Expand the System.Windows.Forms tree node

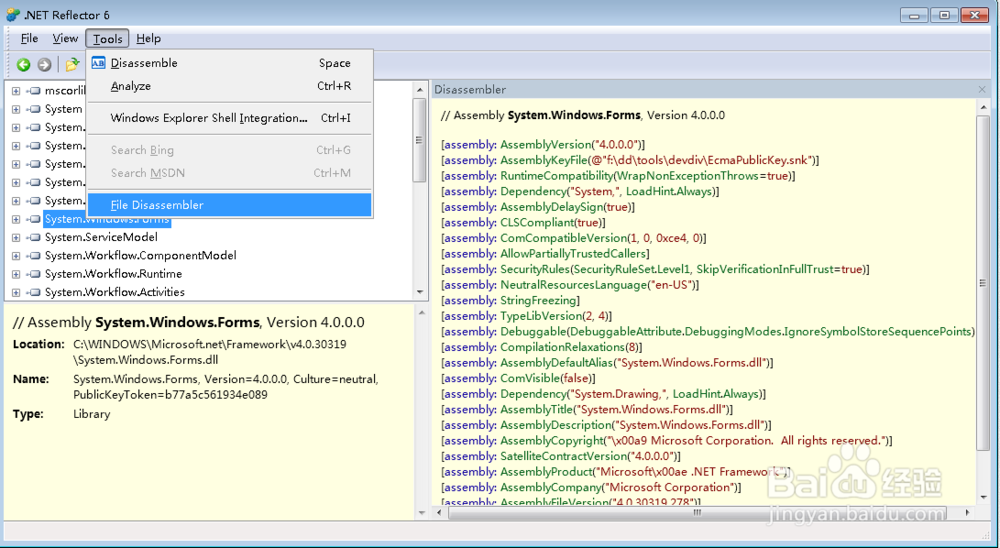[x=16, y=219]
